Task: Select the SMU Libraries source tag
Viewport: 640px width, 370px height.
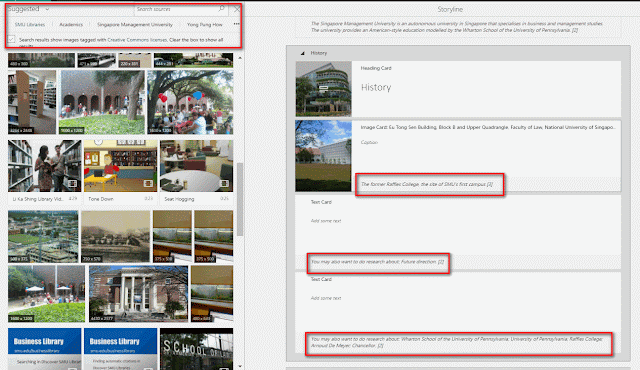Action: (30, 24)
